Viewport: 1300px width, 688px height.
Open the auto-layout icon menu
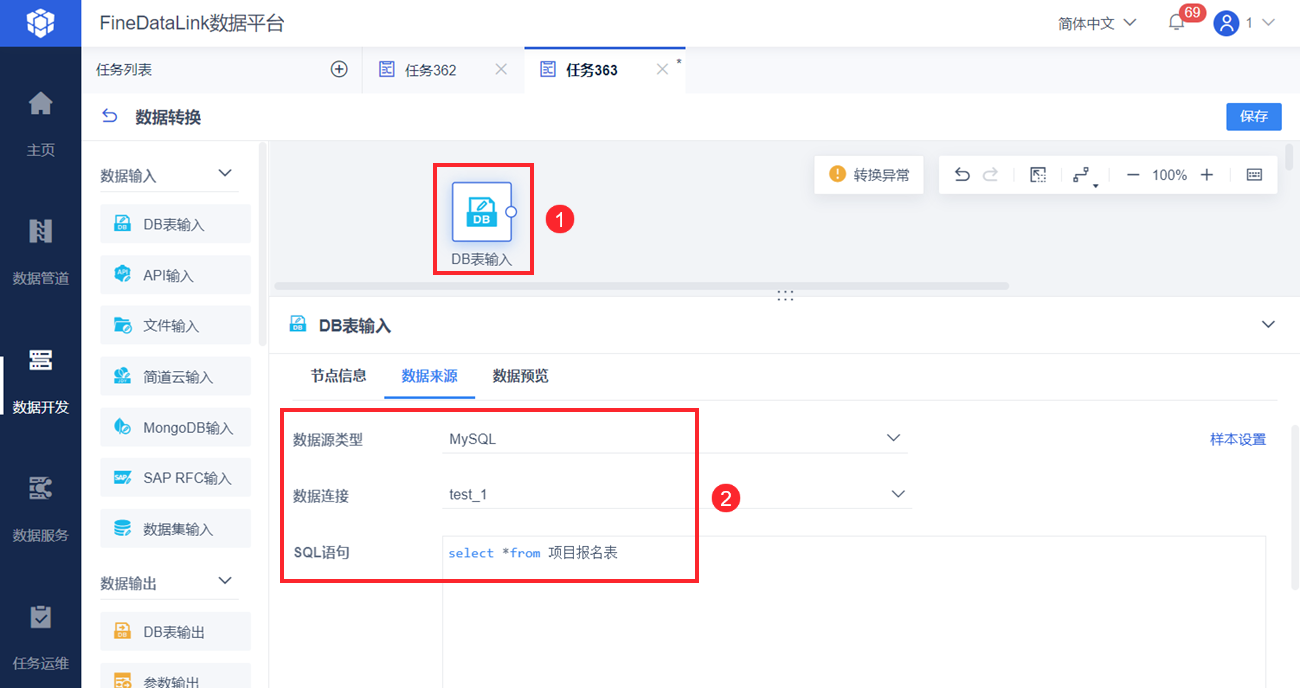1083,176
